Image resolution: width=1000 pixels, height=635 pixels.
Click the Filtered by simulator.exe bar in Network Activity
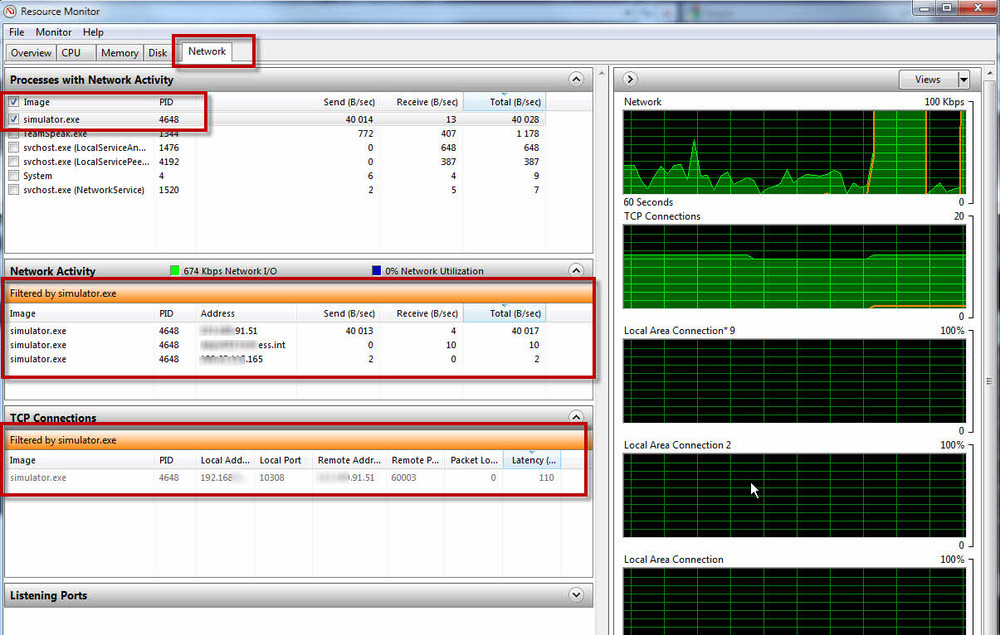[298, 293]
